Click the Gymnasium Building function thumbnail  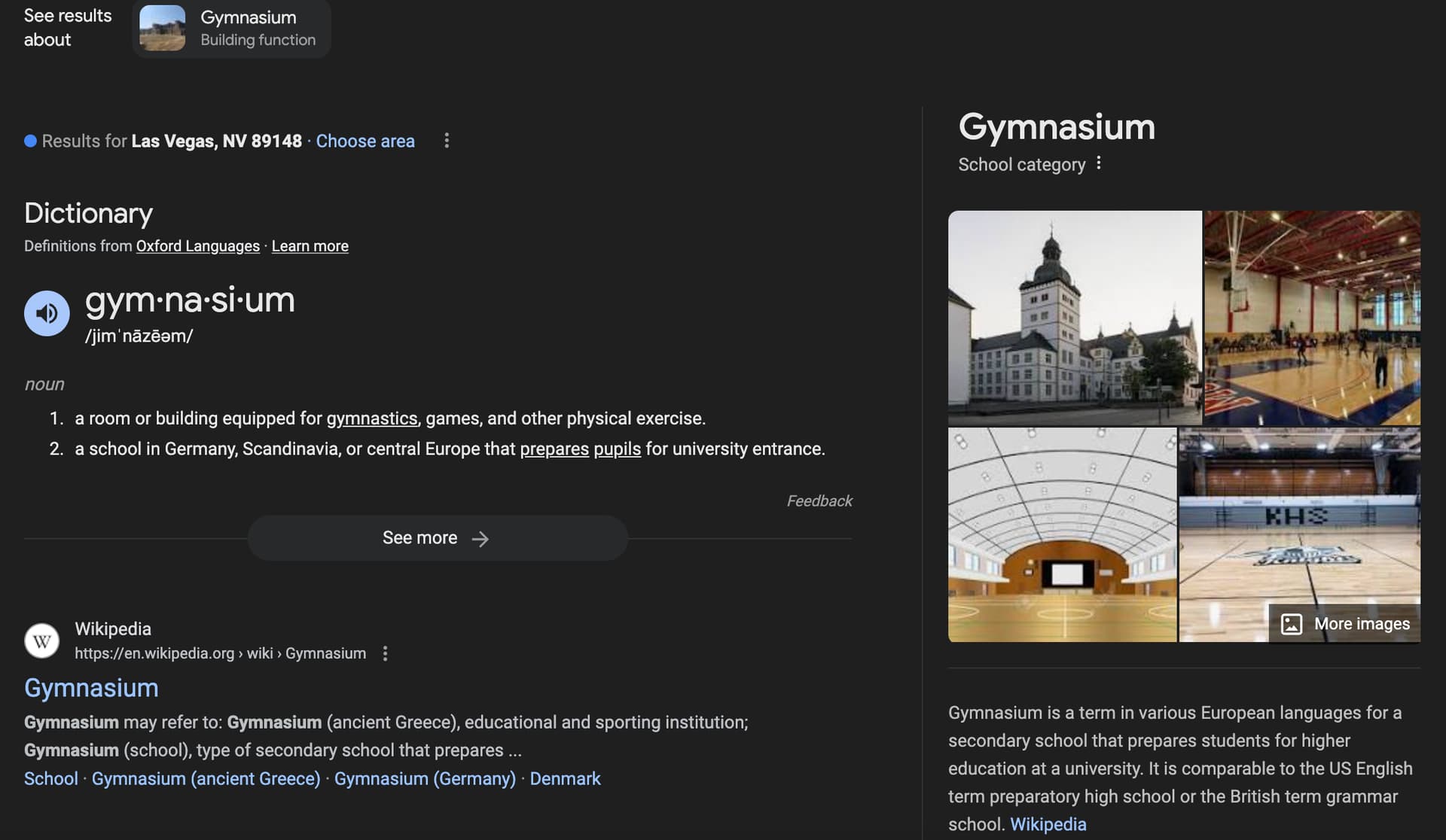click(163, 28)
